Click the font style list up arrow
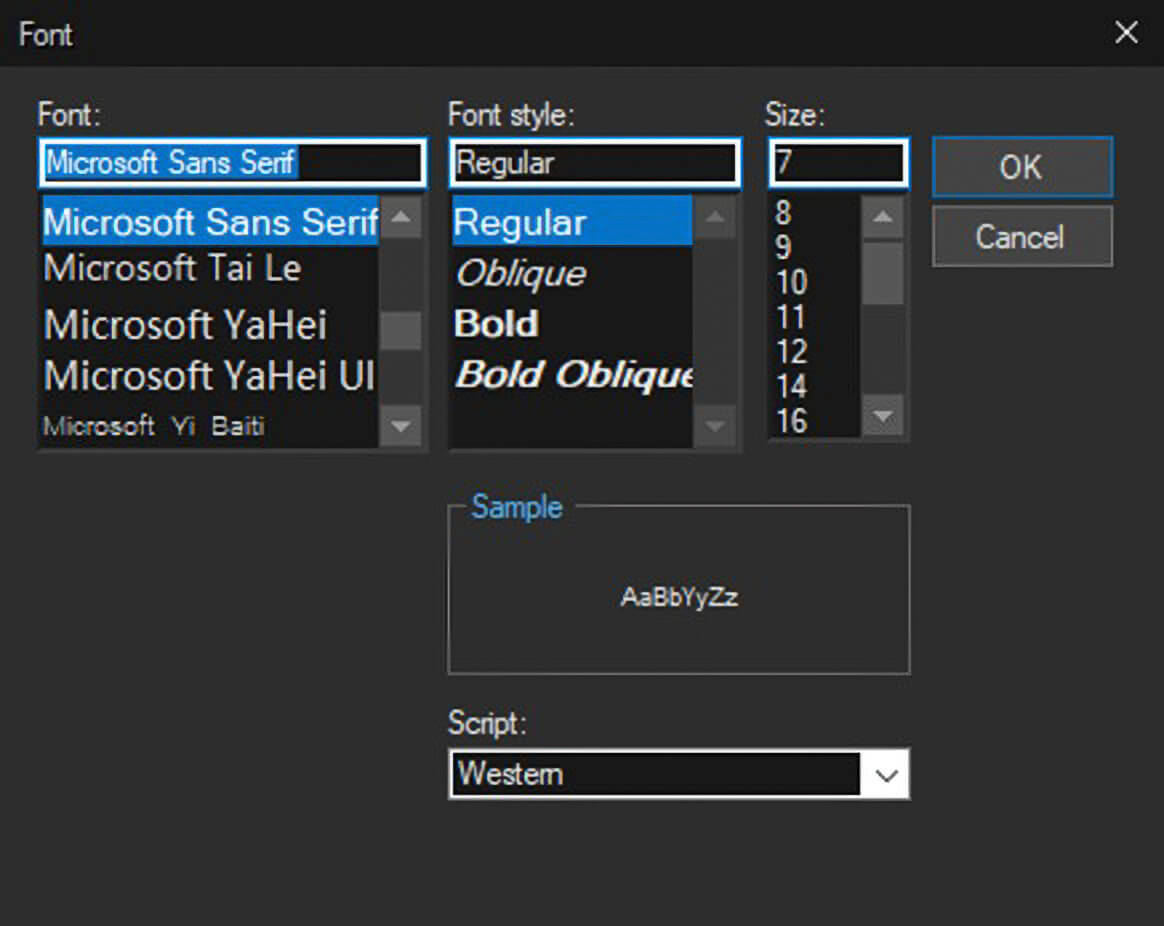 [x=715, y=218]
